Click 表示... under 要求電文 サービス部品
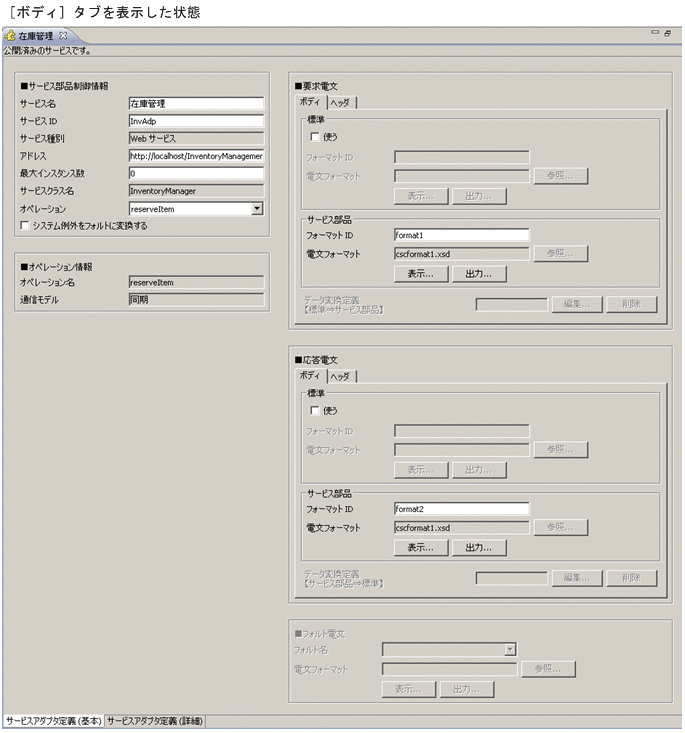 pyautogui.click(x=421, y=274)
